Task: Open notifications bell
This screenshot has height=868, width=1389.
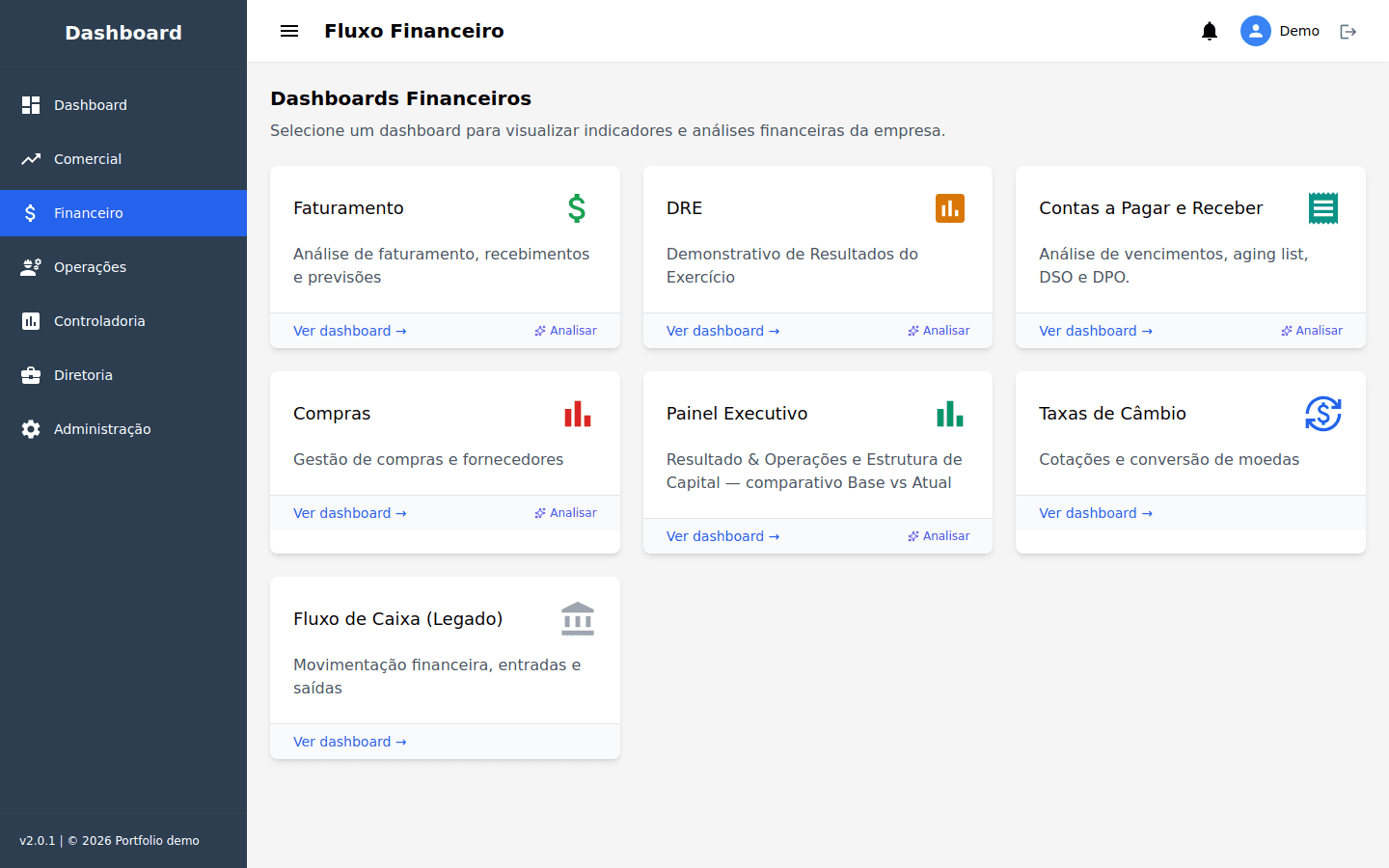Action: 1210,31
